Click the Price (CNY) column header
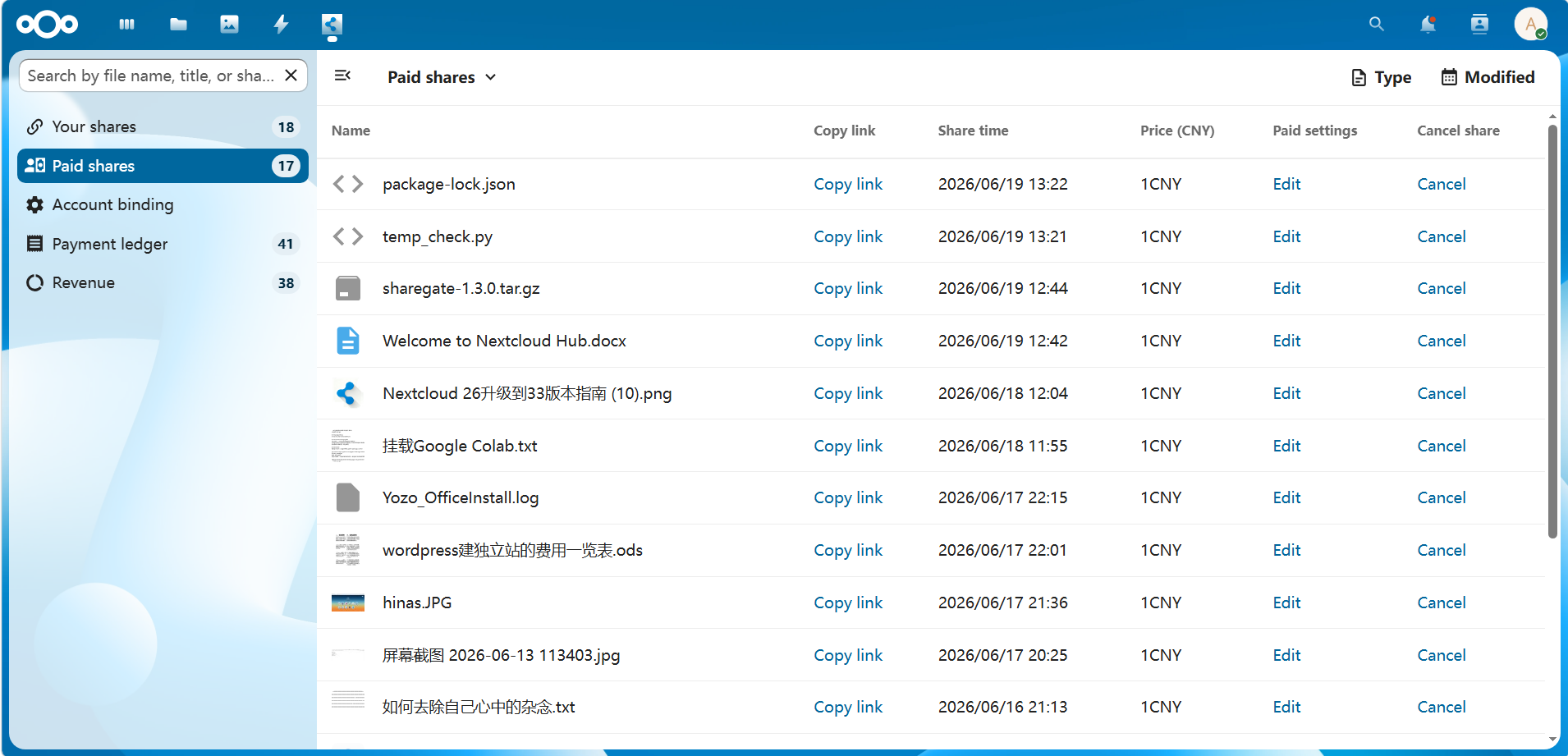Image resolution: width=1568 pixels, height=756 pixels. point(1177,131)
